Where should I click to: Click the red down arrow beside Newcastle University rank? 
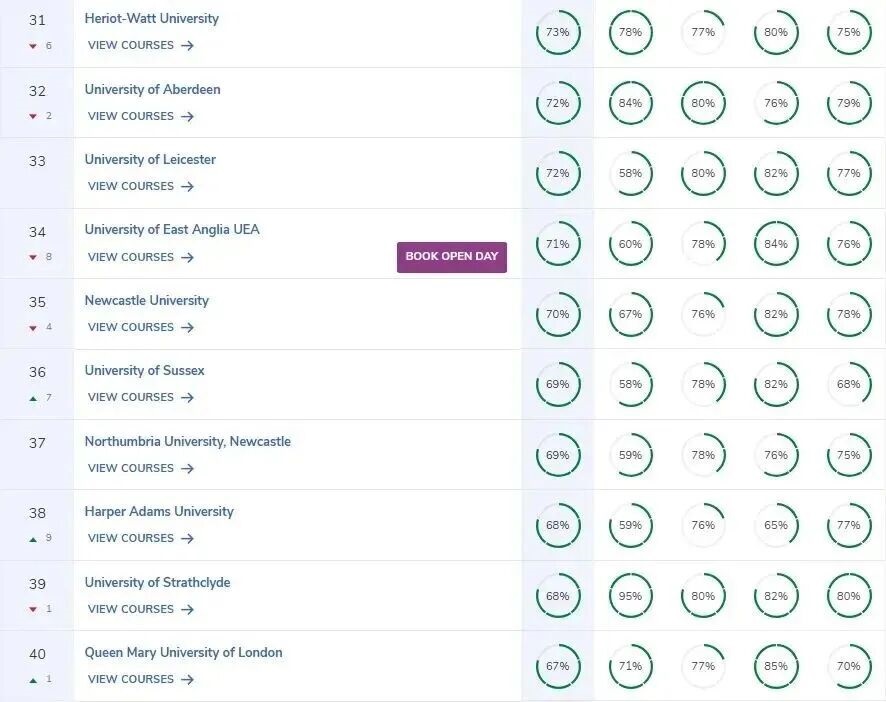pos(33,328)
